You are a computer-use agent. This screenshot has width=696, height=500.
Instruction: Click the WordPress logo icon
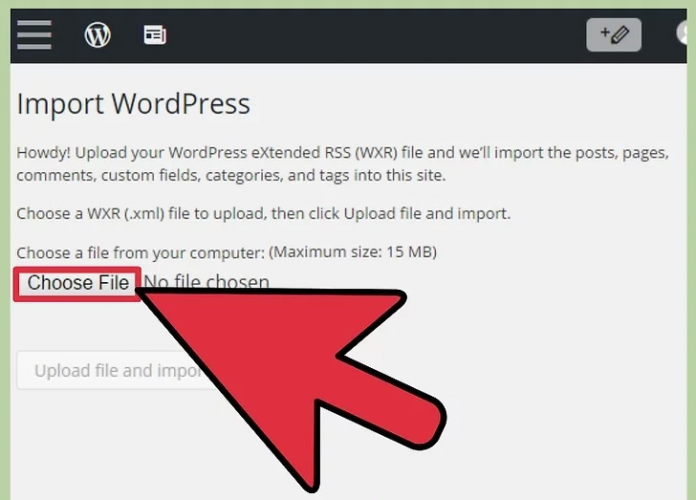pos(97,35)
